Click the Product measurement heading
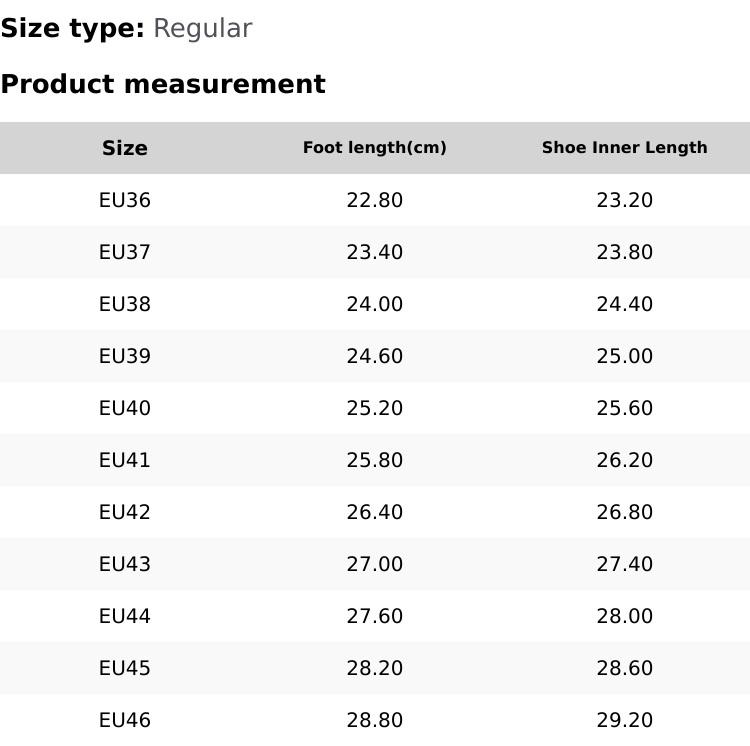Image resolution: width=750 pixels, height=746 pixels. coord(163,84)
